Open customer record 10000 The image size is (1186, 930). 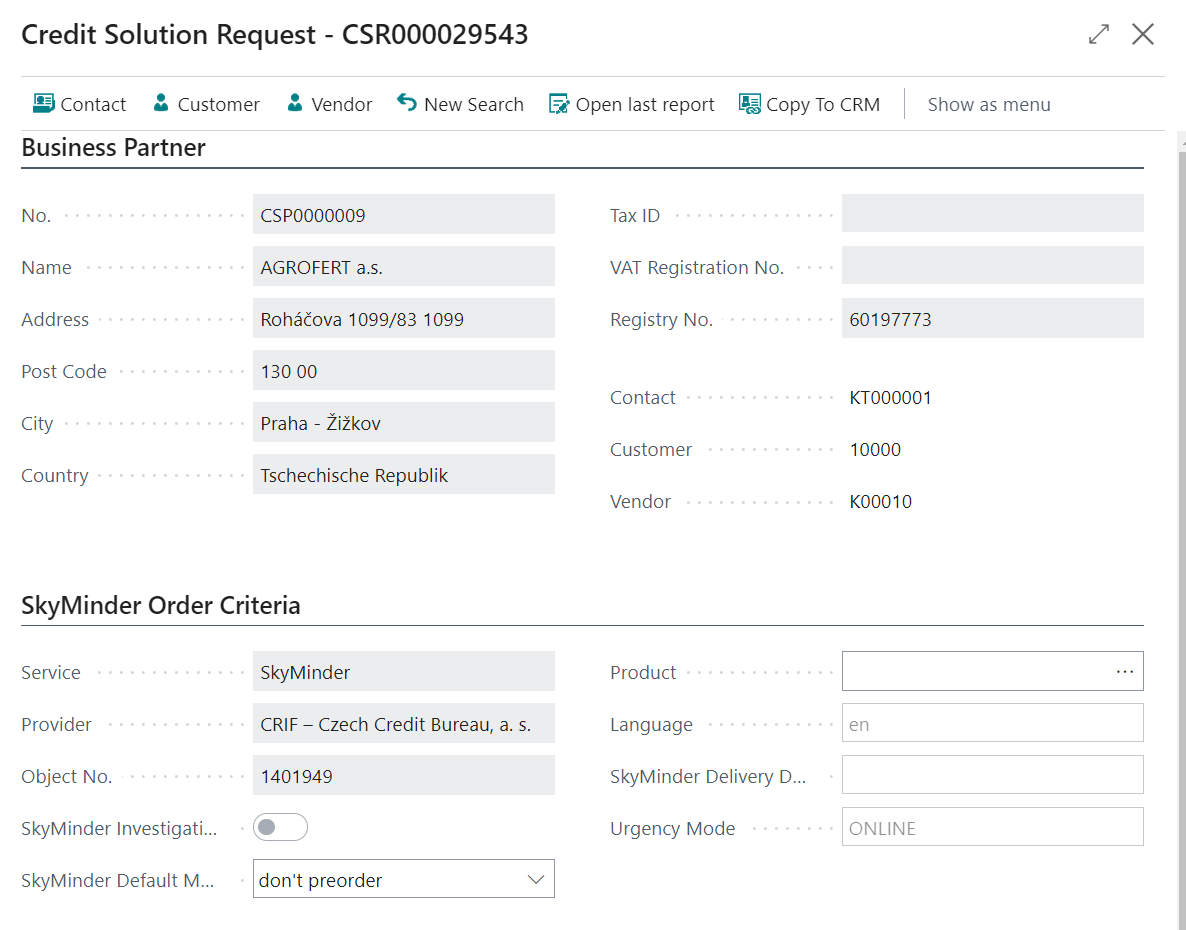[875, 449]
